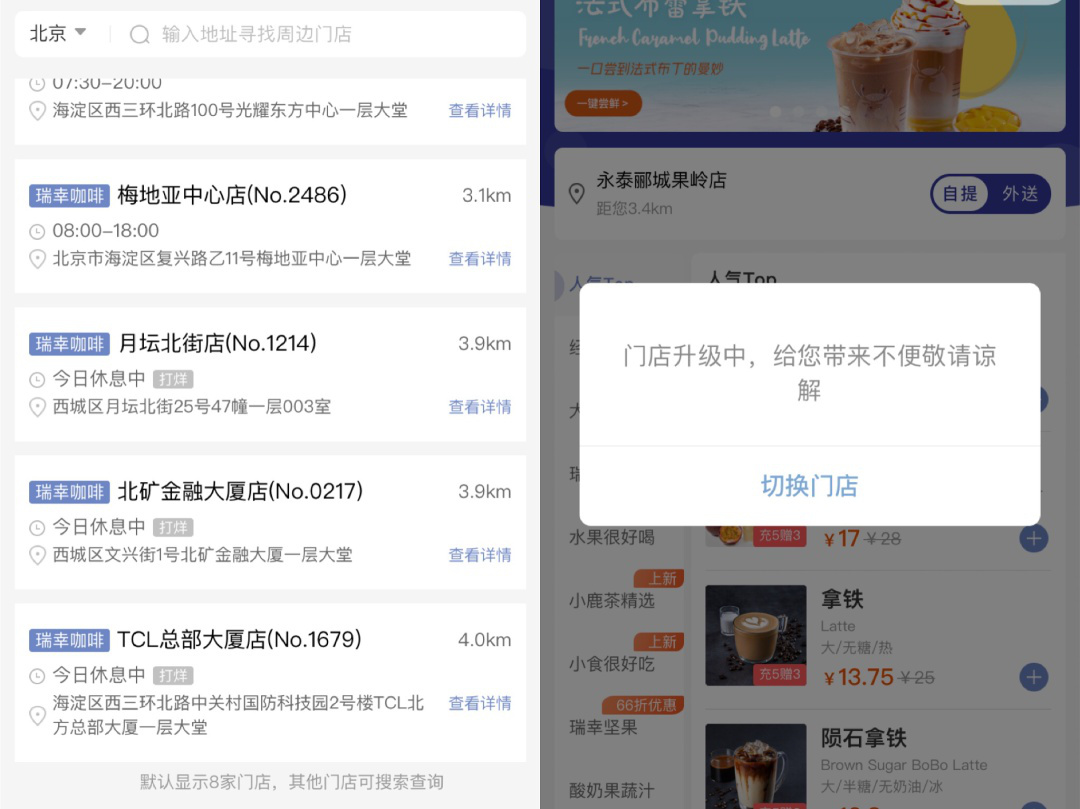The image size is (1080, 809).
Task: Open 查看详情 for 光耀东方中心 store
Action: click(x=480, y=110)
